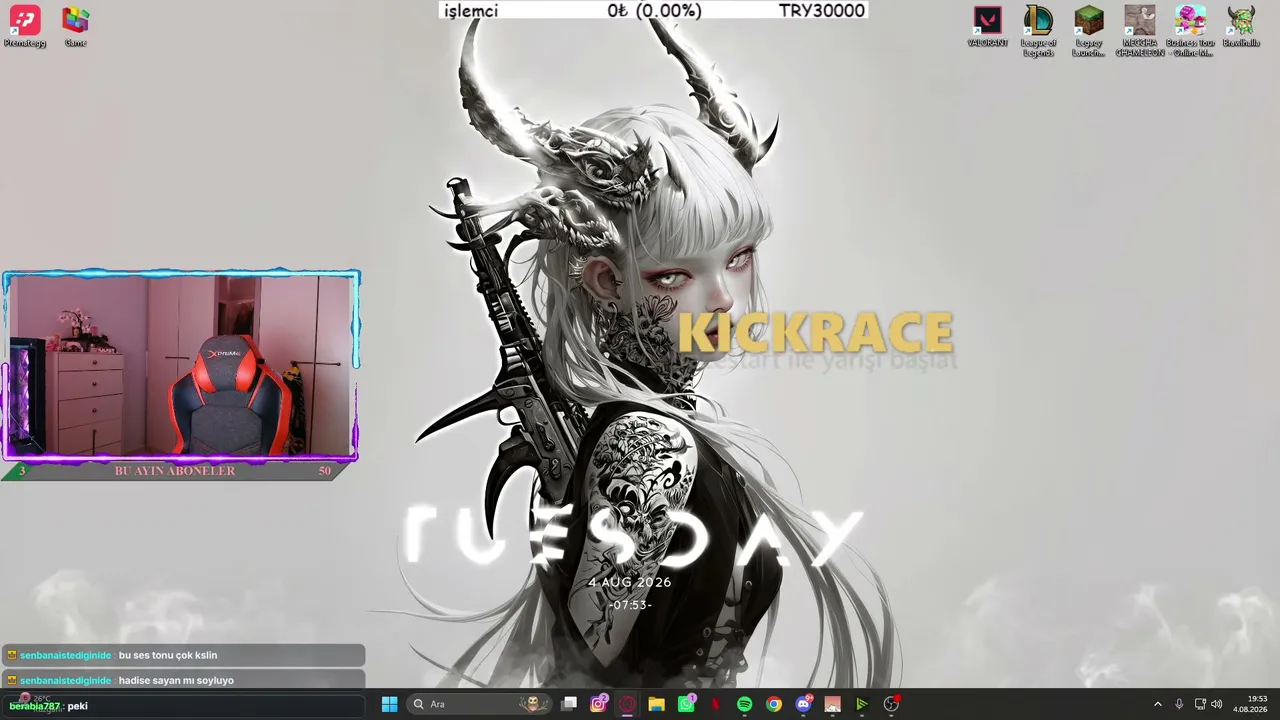Expand the hidden system tray icons
Screen dimensions: 1280x720
pyautogui.click(x=1158, y=704)
